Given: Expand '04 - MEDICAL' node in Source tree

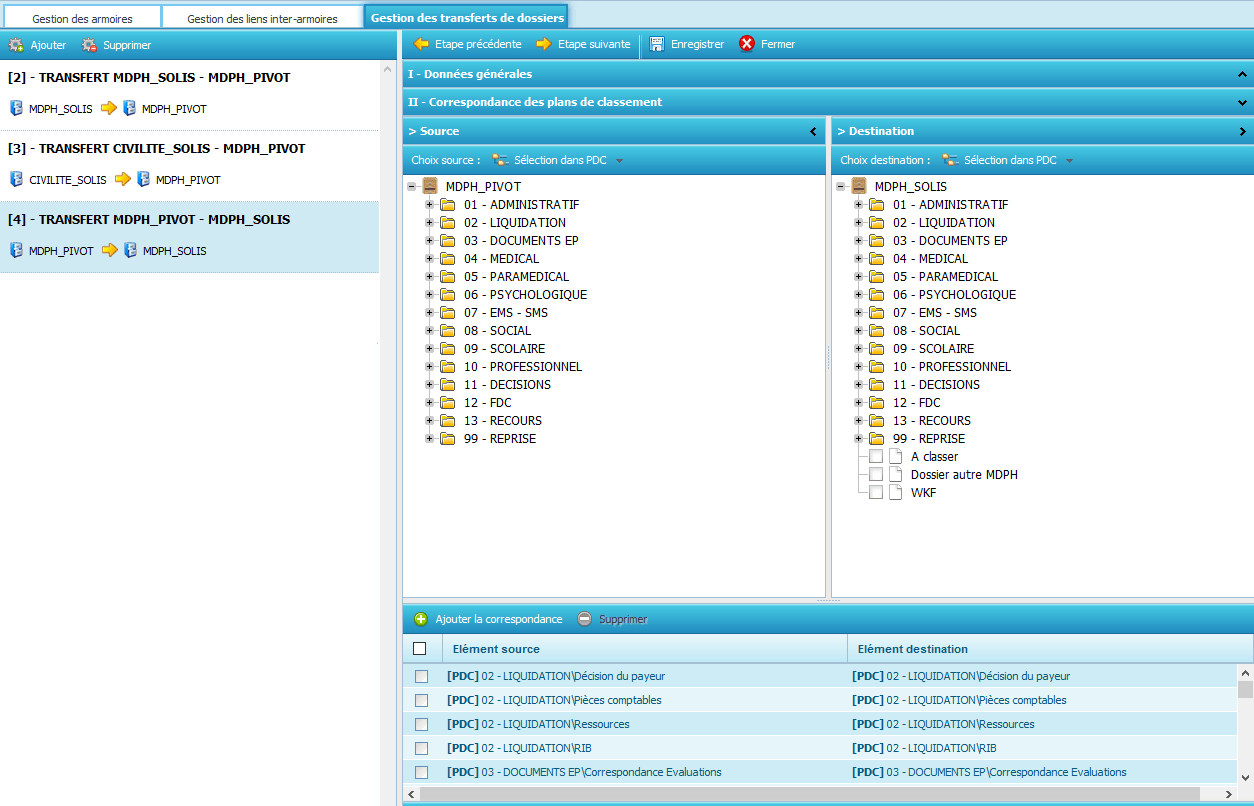Looking at the screenshot, I should pyautogui.click(x=430, y=259).
